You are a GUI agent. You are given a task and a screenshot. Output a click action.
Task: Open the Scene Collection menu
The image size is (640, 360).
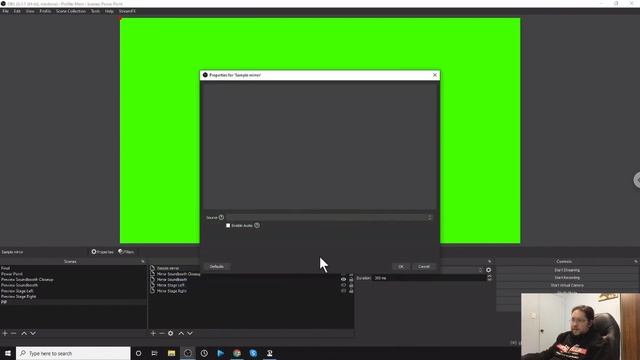(x=71, y=11)
